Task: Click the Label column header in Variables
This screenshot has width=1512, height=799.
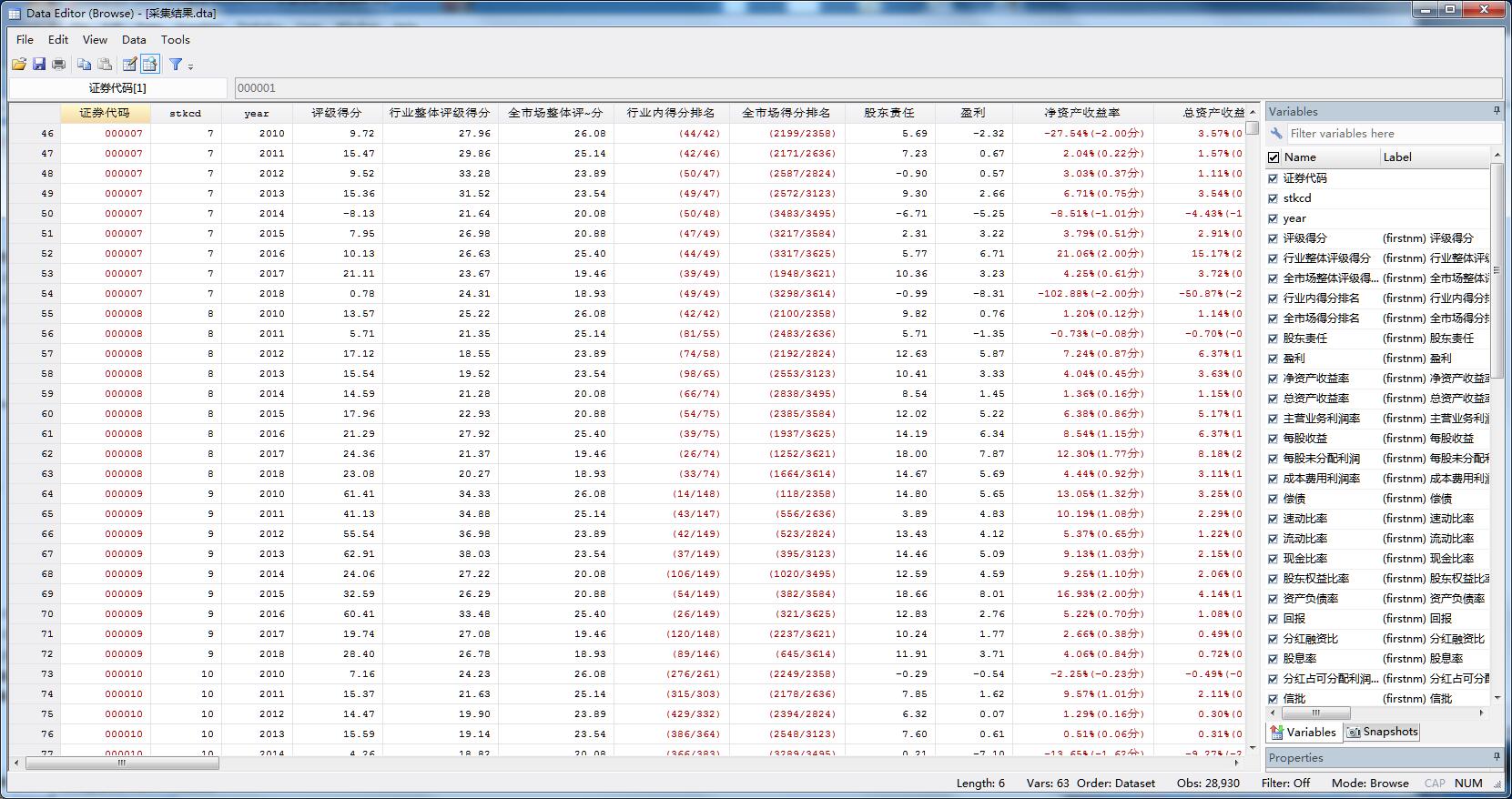Action: coord(1397,157)
